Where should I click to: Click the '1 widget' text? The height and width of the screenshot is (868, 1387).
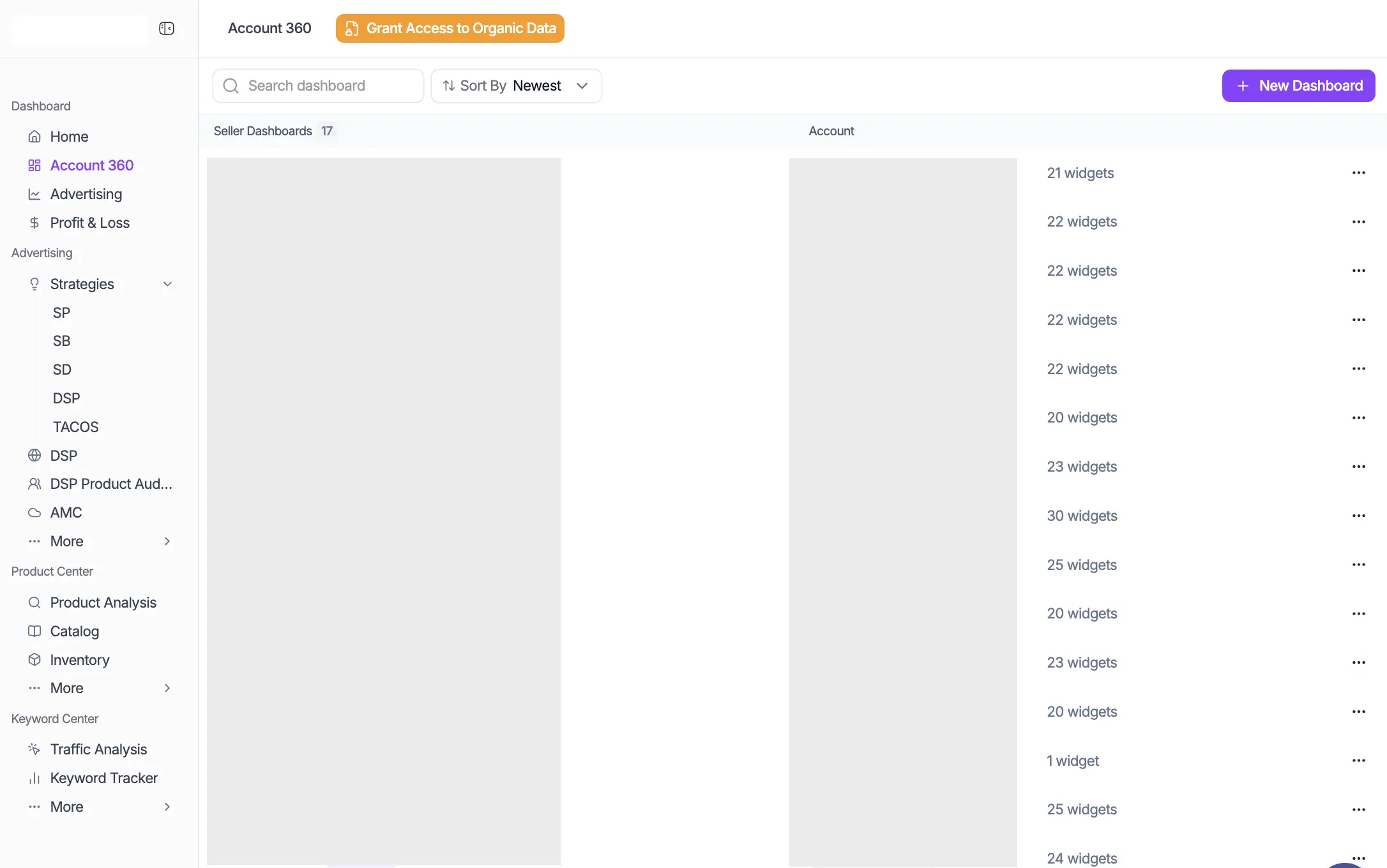[x=1073, y=761]
